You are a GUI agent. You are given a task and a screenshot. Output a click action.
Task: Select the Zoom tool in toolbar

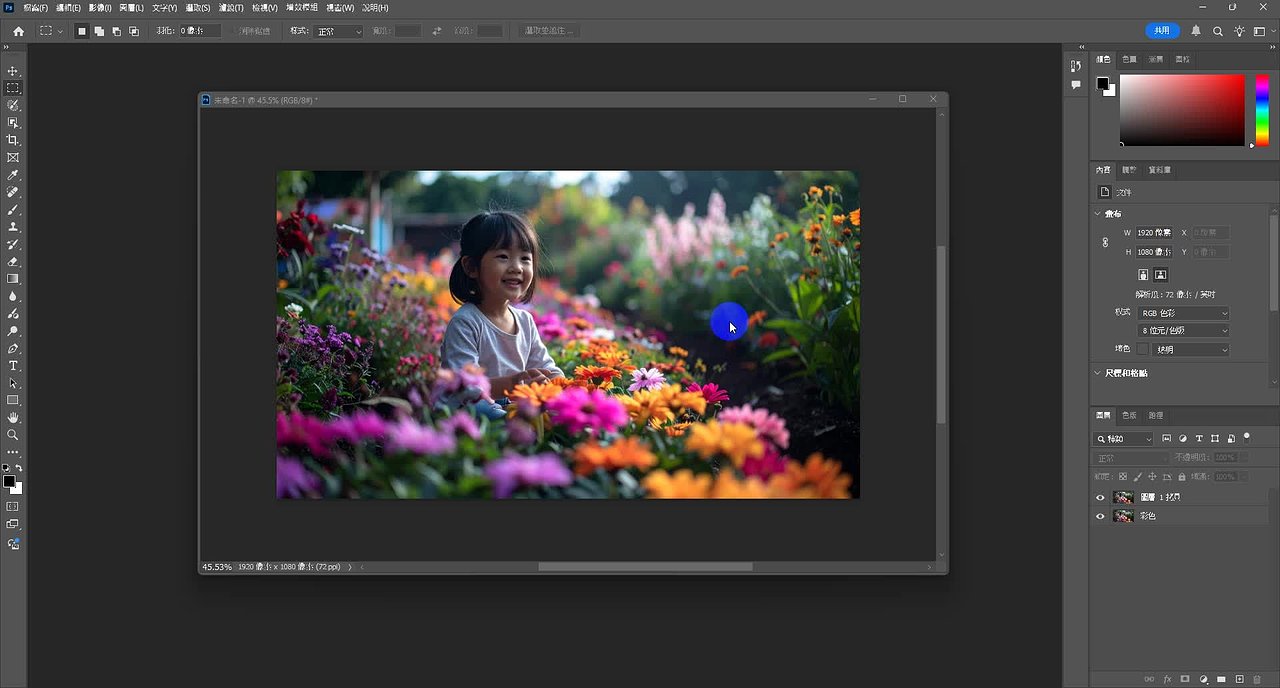pyautogui.click(x=13, y=435)
